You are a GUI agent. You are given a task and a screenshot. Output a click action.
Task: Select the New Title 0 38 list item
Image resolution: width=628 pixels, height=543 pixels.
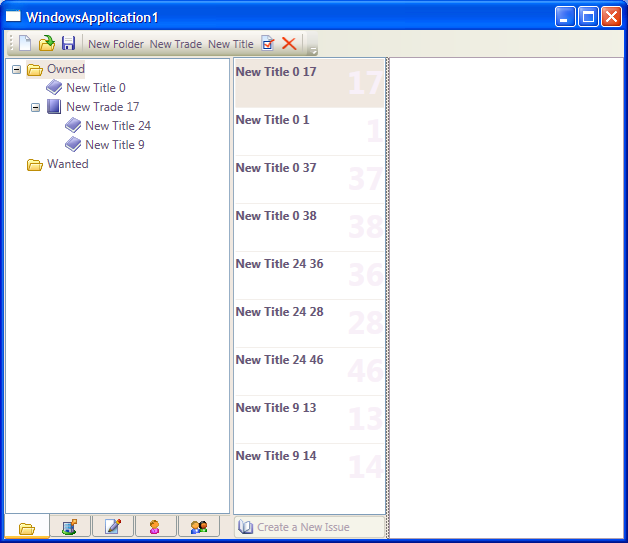(309, 227)
